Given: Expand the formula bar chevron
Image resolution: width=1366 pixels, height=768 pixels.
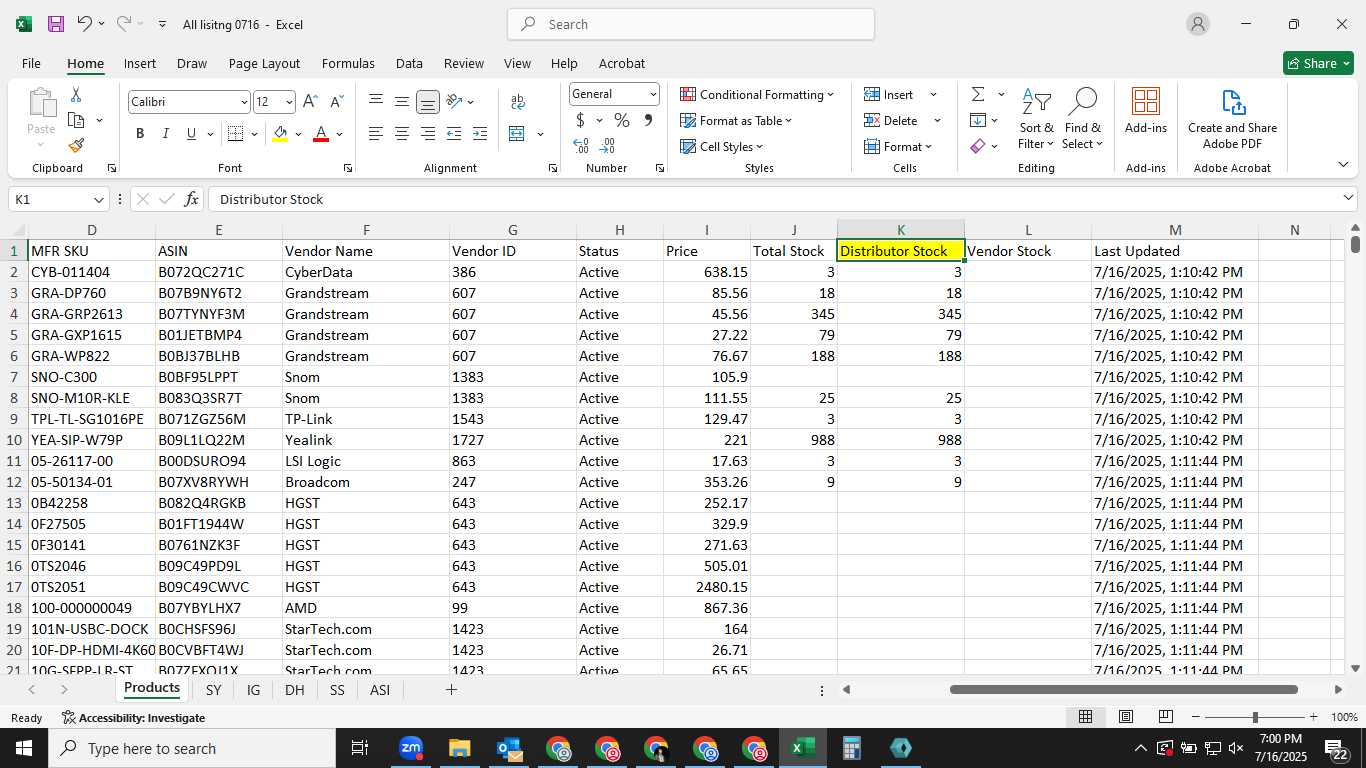Looking at the screenshot, I should tap(1348, 199).
